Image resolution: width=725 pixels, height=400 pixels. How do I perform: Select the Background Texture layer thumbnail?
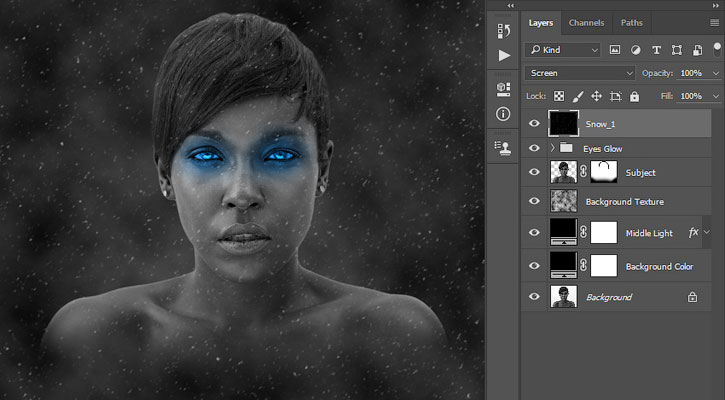pos(564,201)
